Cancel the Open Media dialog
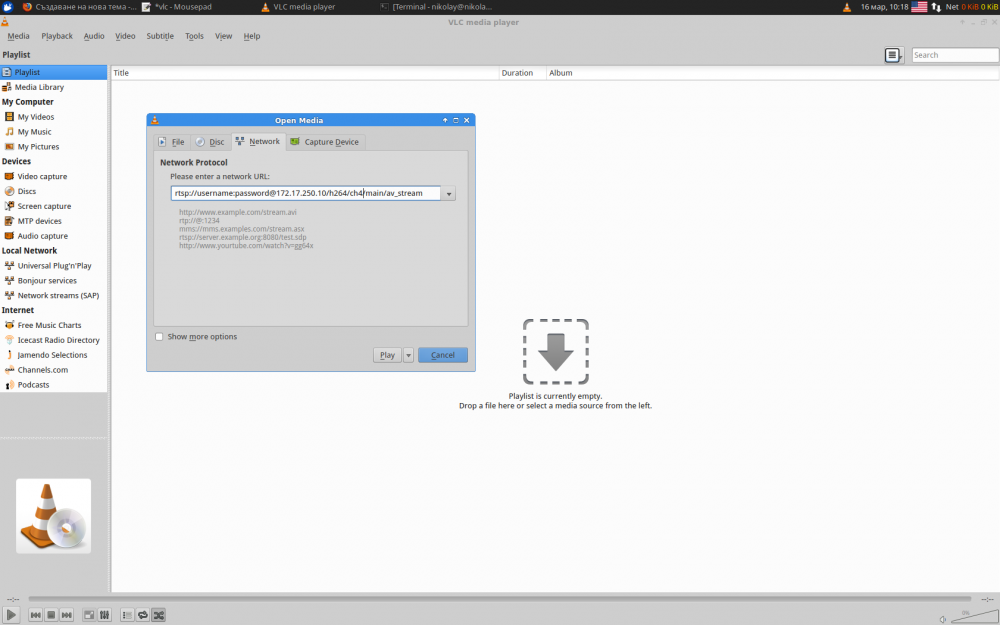The image size is (1000, 625). click(442, 355)
